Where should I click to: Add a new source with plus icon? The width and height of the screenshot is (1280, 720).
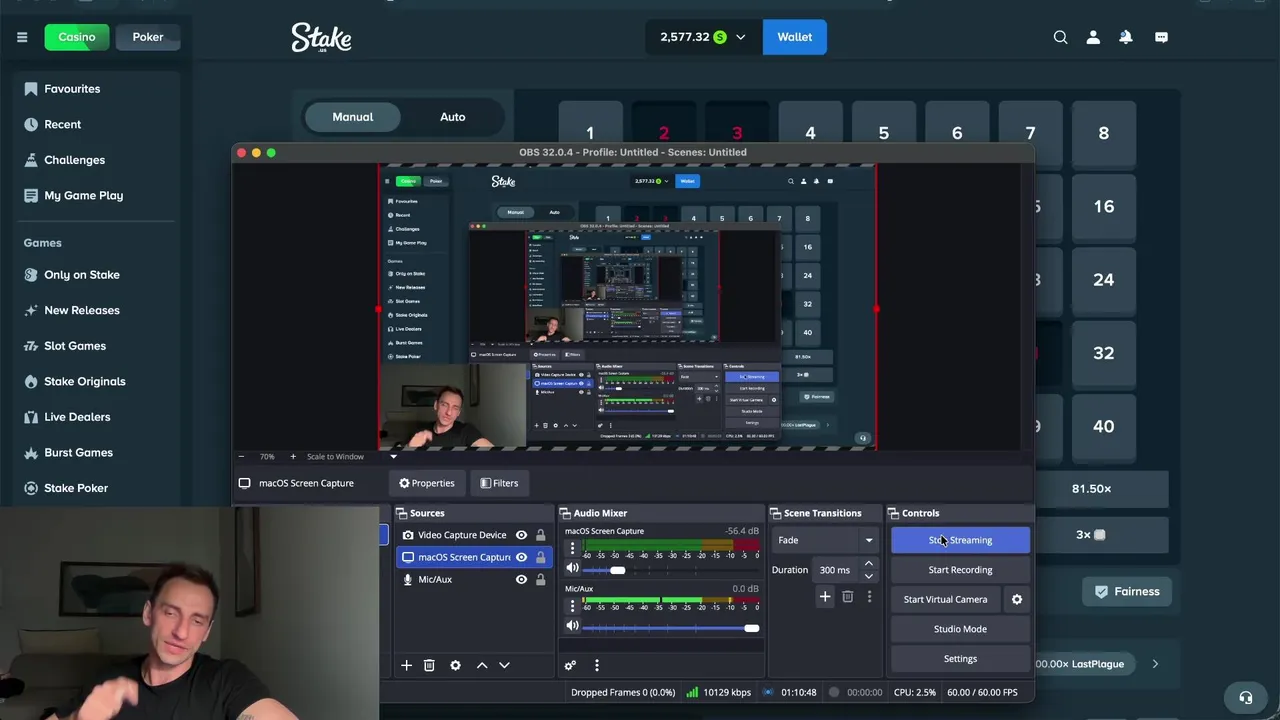pyautogui.click(x=406, y=665)
